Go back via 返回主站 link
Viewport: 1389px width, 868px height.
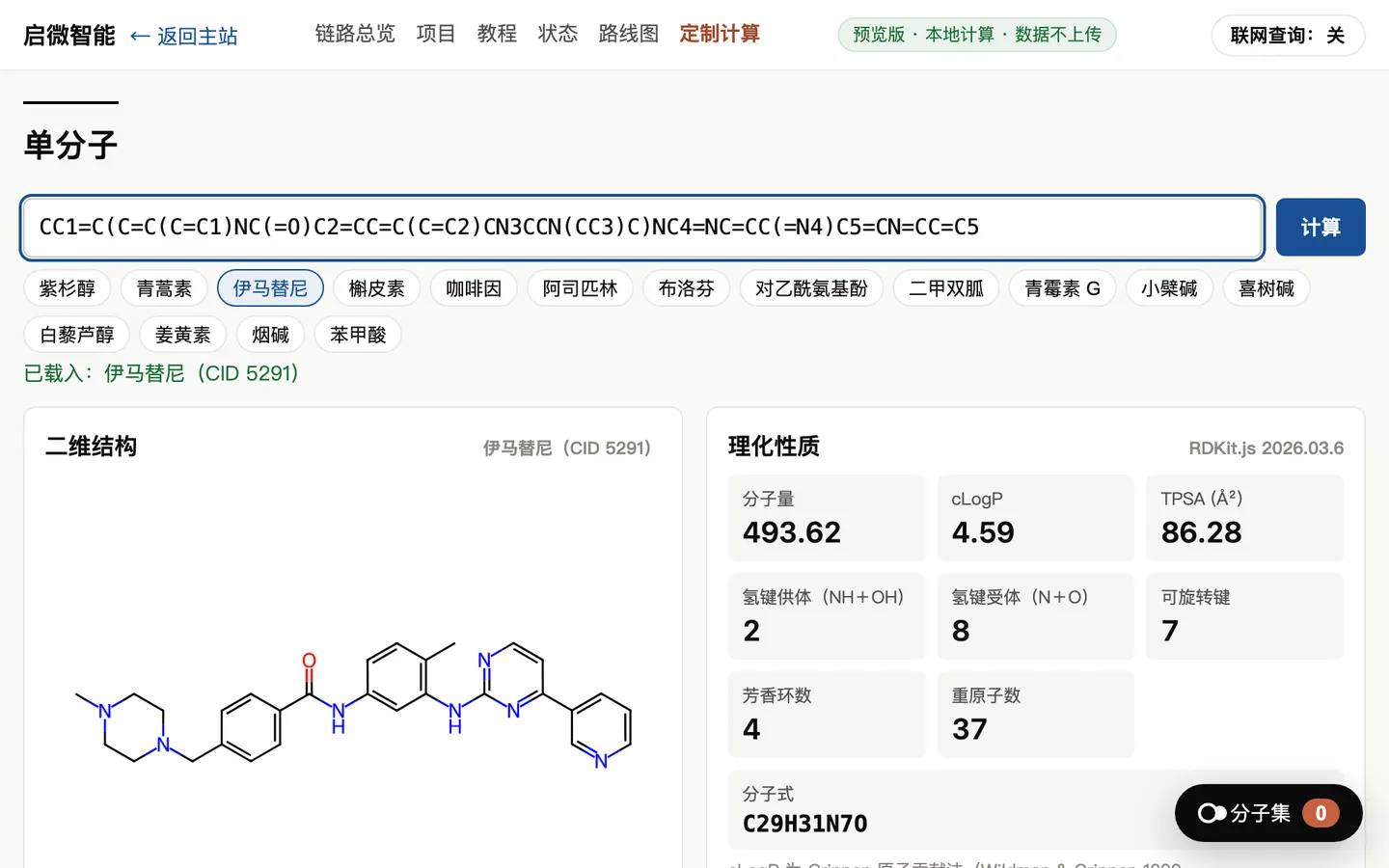pyautogui.click(x=183, y=36)
